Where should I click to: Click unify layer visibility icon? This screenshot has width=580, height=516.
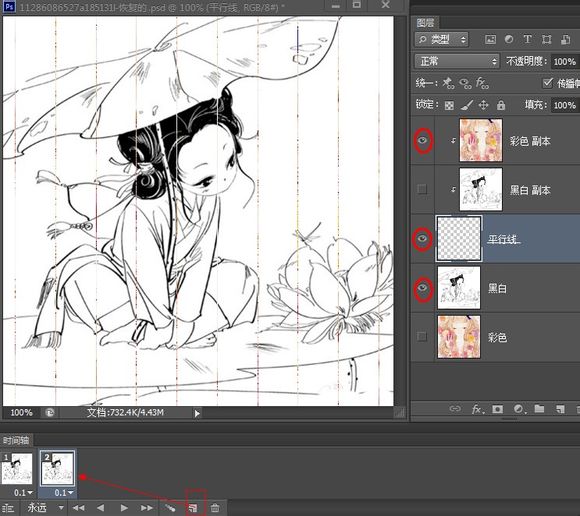[465, 84]
